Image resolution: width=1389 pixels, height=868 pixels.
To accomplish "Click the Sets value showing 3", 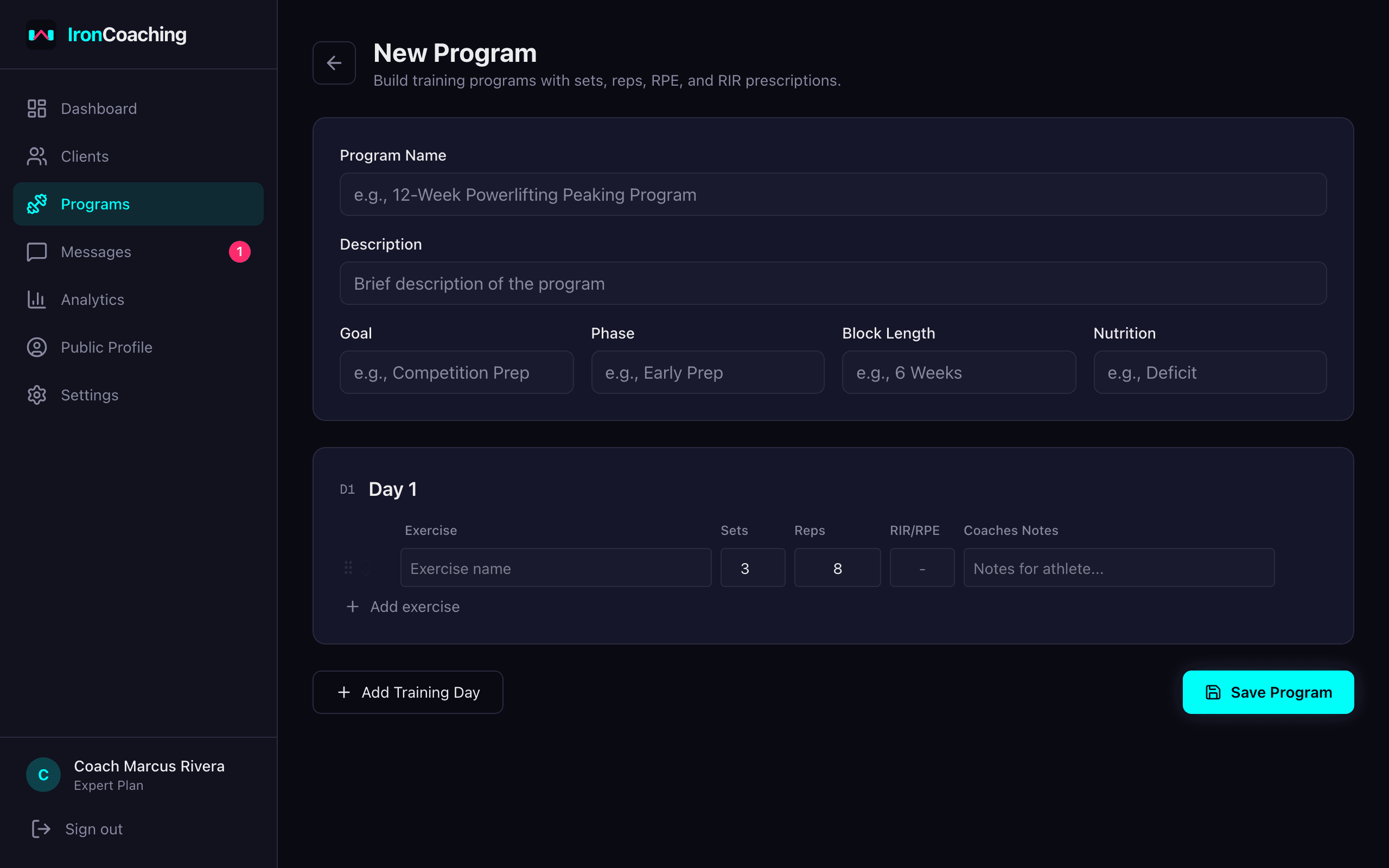I will coord(753,568).
